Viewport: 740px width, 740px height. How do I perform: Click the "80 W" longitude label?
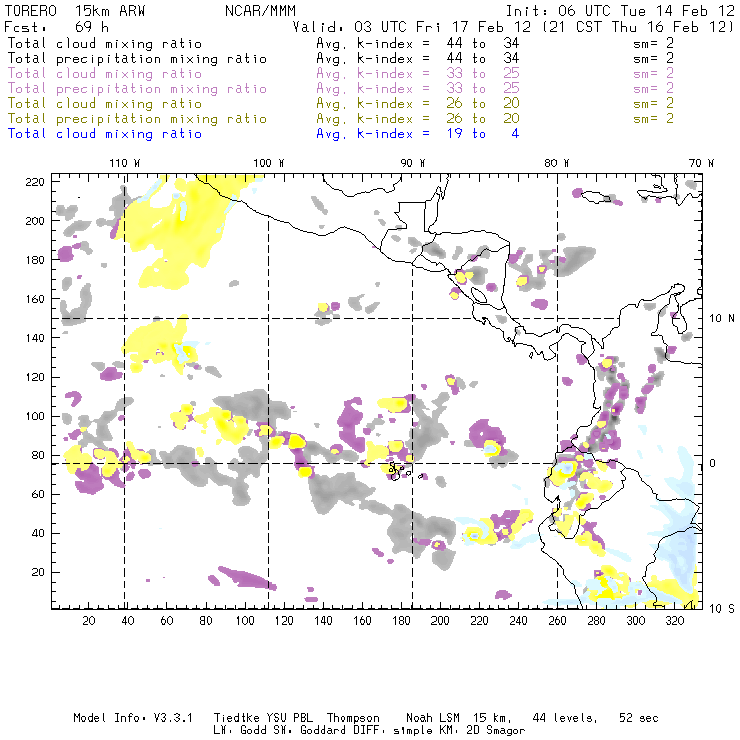pos(556,163)
